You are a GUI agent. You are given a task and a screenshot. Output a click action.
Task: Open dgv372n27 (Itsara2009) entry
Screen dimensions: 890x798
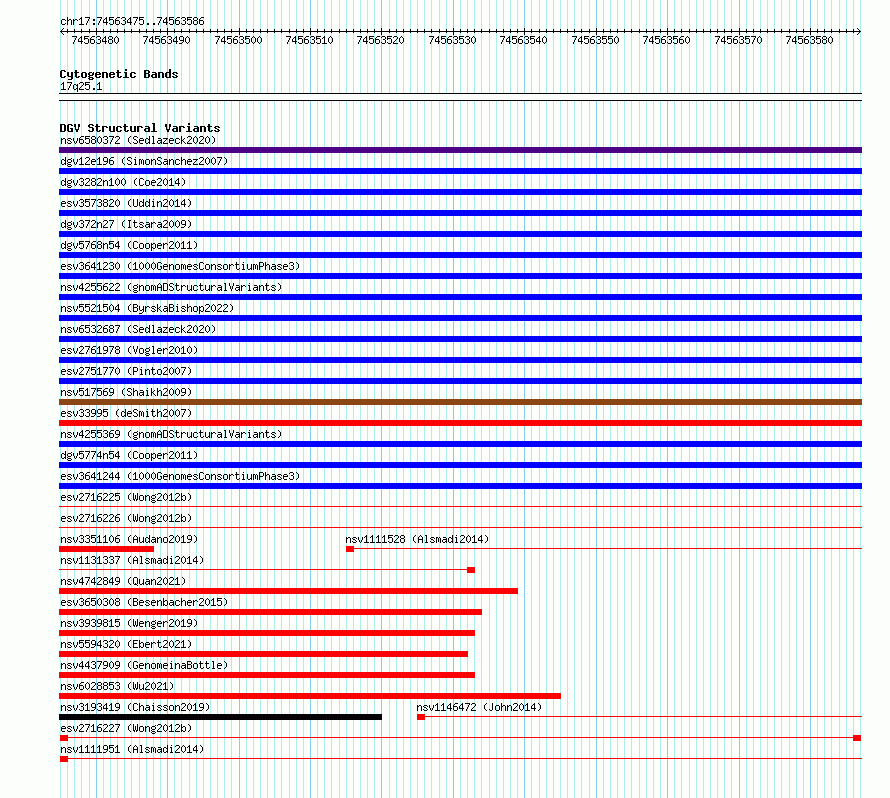click(126, 224)
